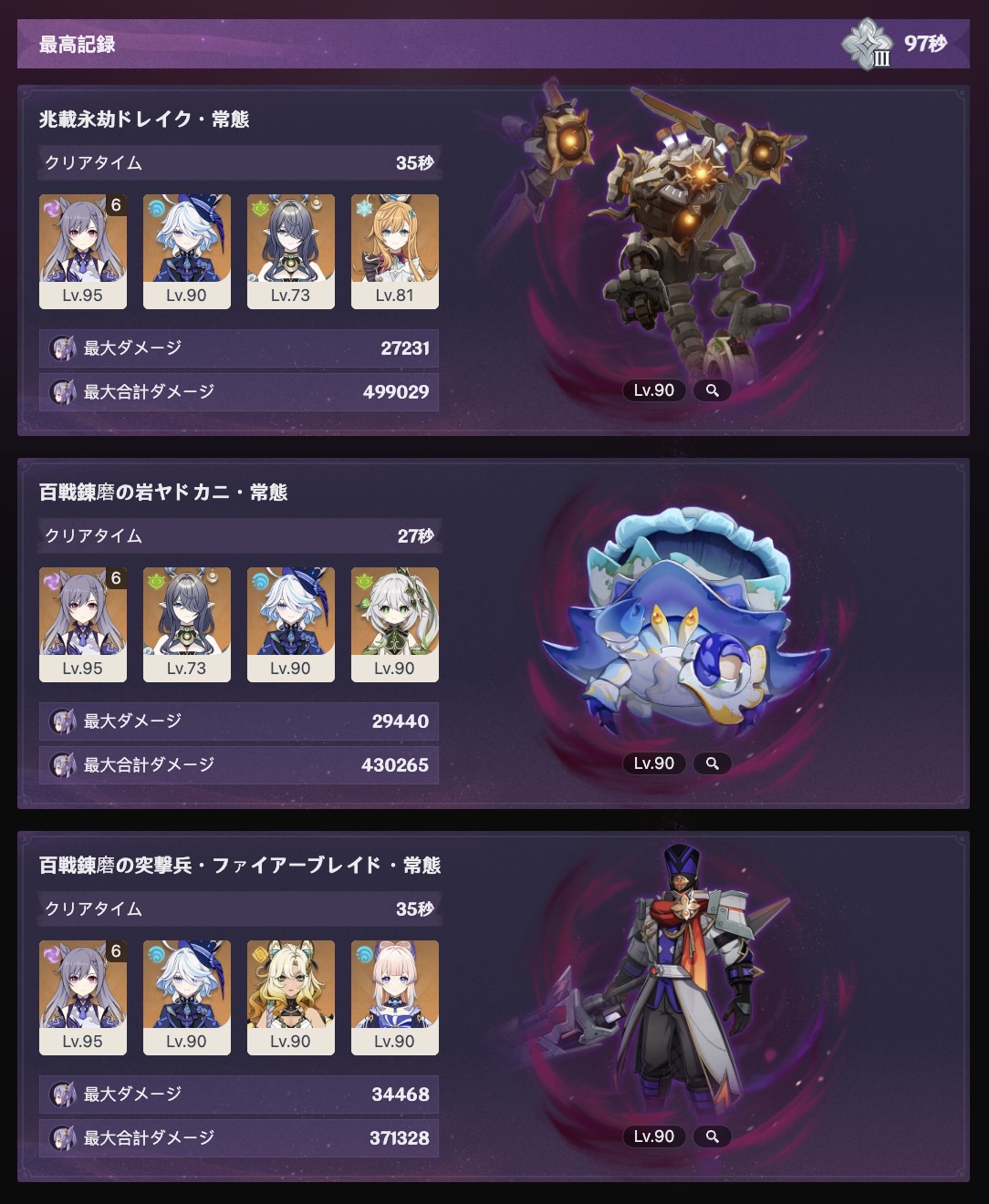
Task: Select Lv.81 character in Drake team
Action: click(x=395, y=252)
